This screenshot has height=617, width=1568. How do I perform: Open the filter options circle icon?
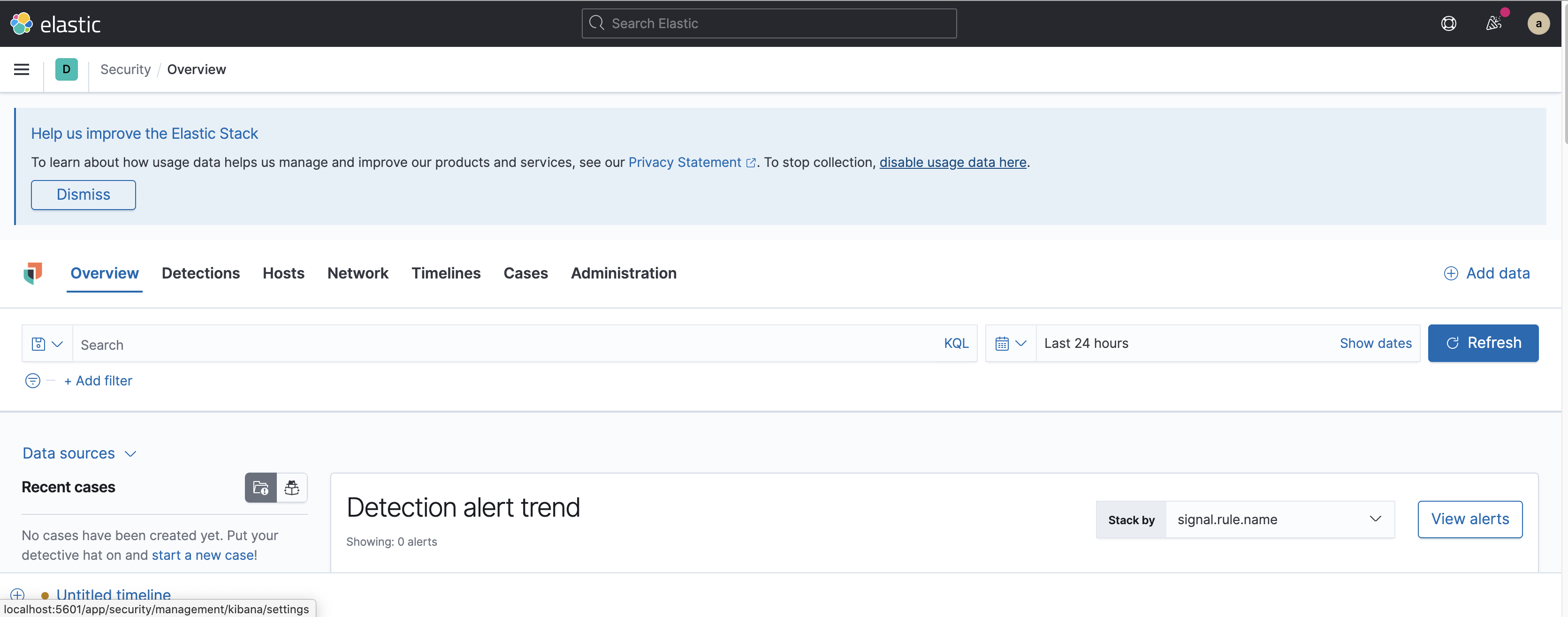[x=33, y=381]
